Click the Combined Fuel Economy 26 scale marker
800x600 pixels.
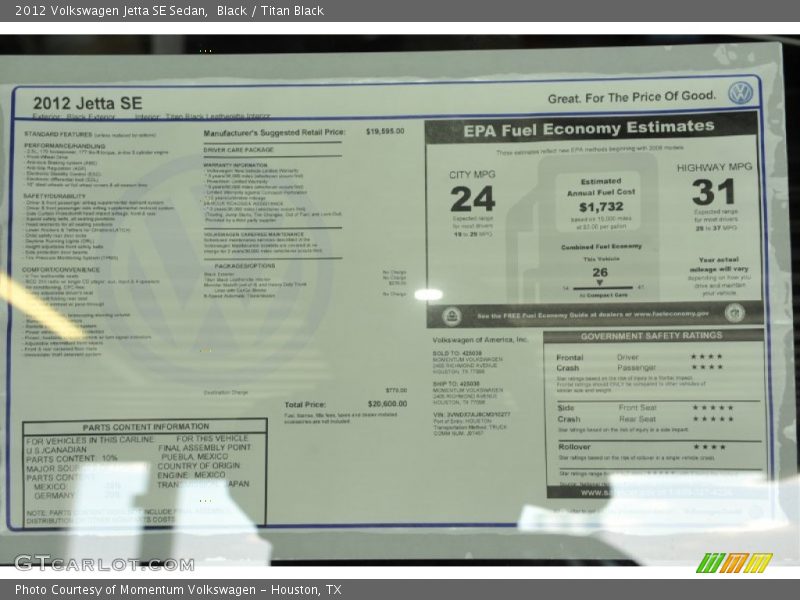[599, 273]
